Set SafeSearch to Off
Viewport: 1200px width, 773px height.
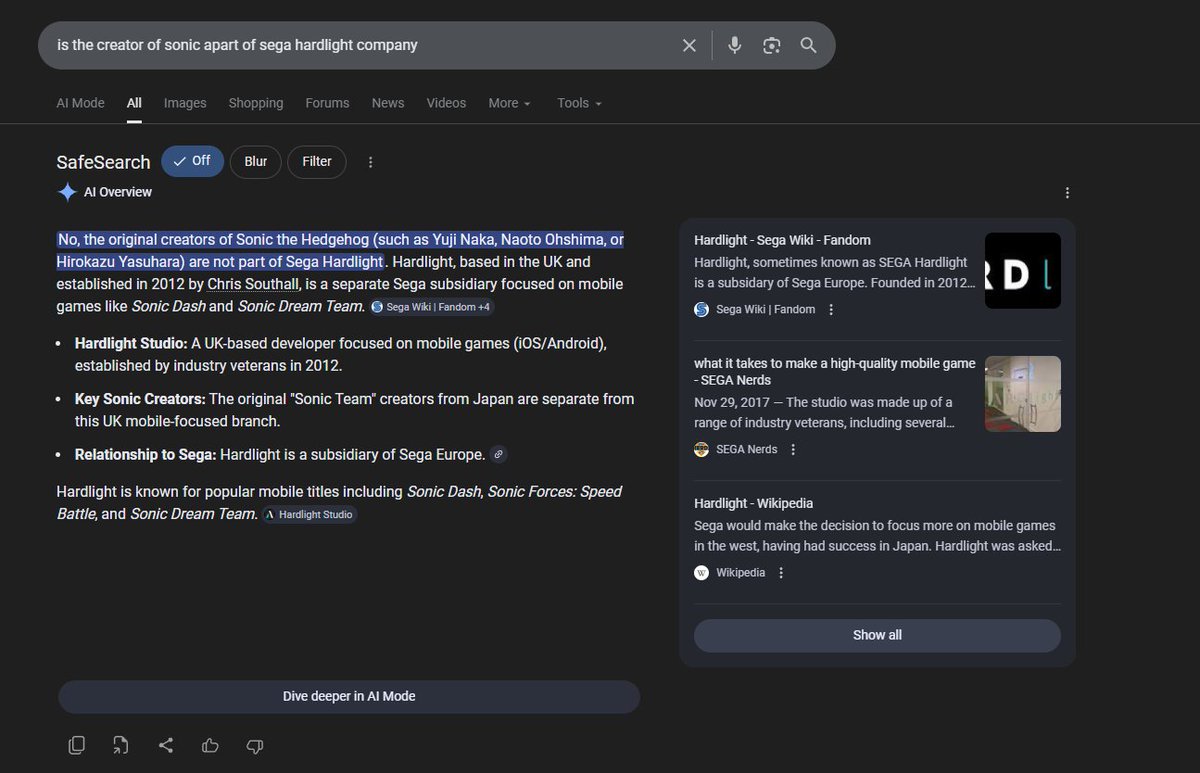(x=192, y=161)
